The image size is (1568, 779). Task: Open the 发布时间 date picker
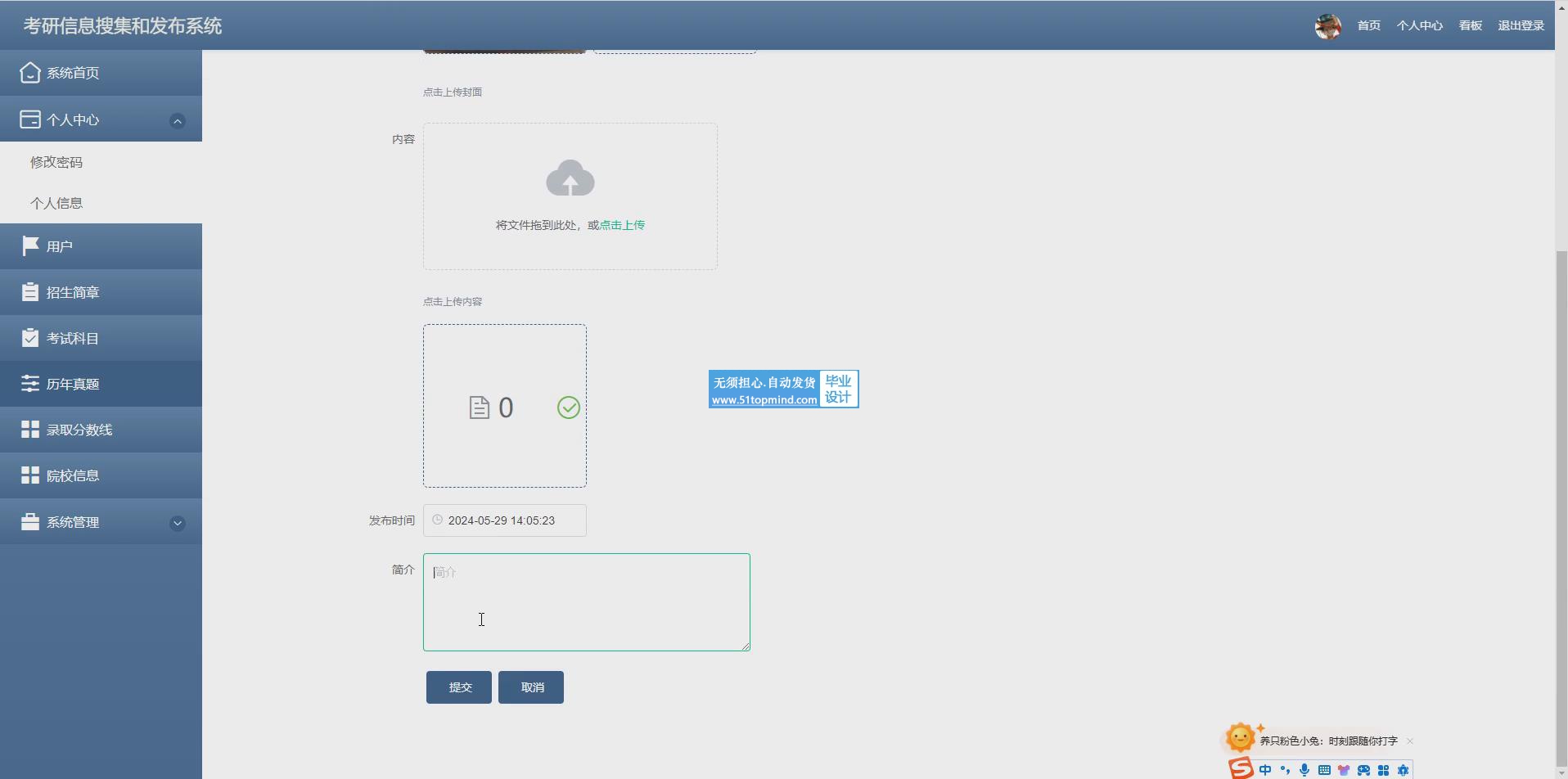pyautogui.click(x=505, y=520)
